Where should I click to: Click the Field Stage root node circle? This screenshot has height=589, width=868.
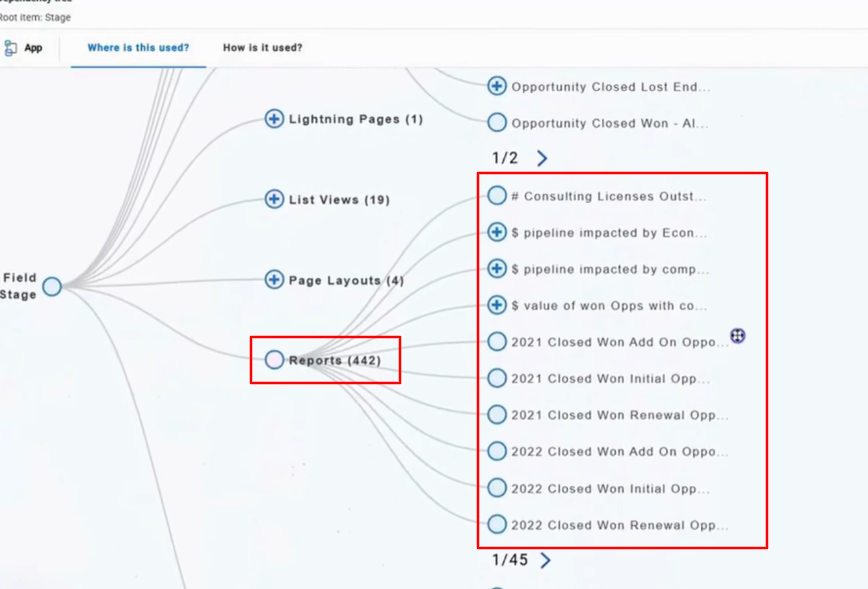[x=52, y=287]
